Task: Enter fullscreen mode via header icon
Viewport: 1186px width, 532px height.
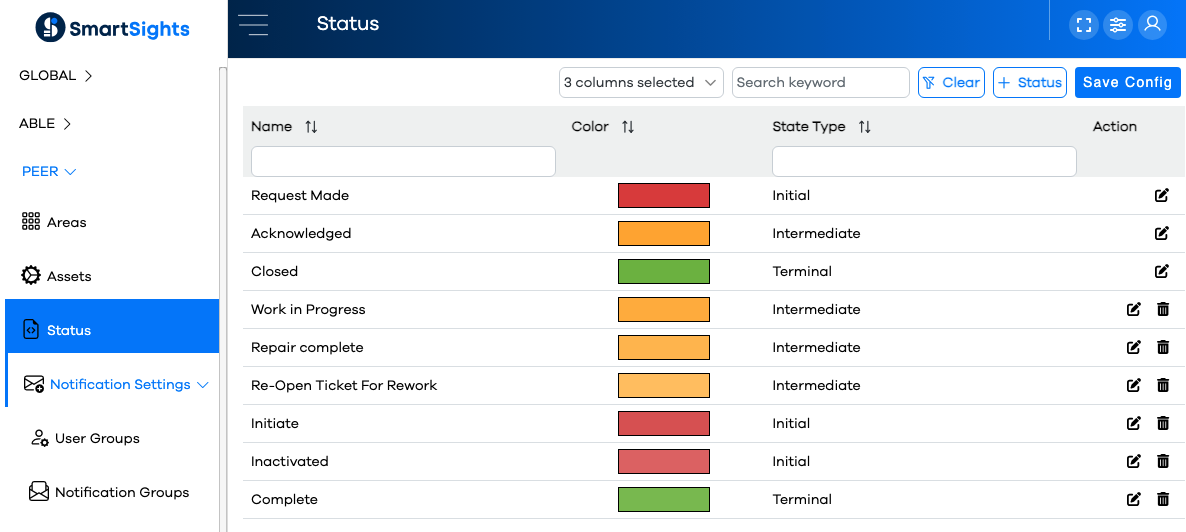Action: 1084,25
